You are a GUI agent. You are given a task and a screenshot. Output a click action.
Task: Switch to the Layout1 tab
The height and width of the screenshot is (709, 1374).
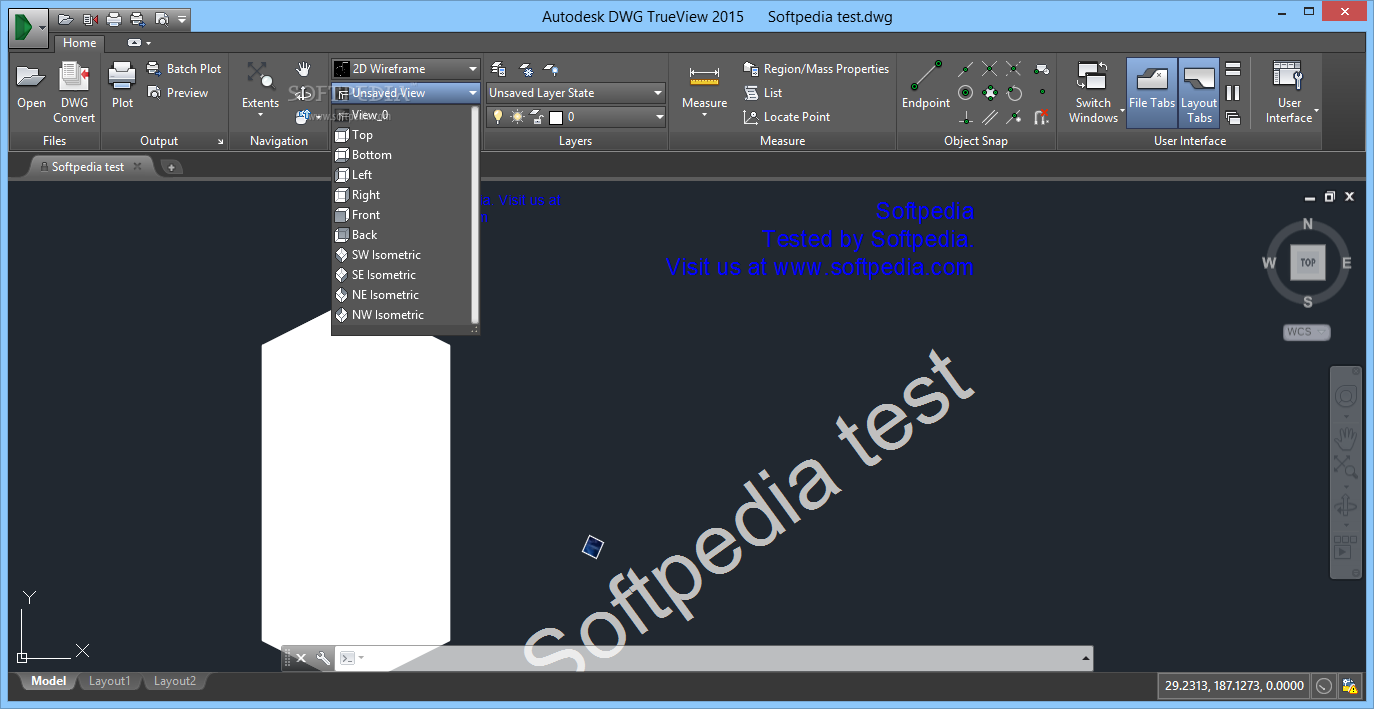pyautogui.click(x=109, y=681)
